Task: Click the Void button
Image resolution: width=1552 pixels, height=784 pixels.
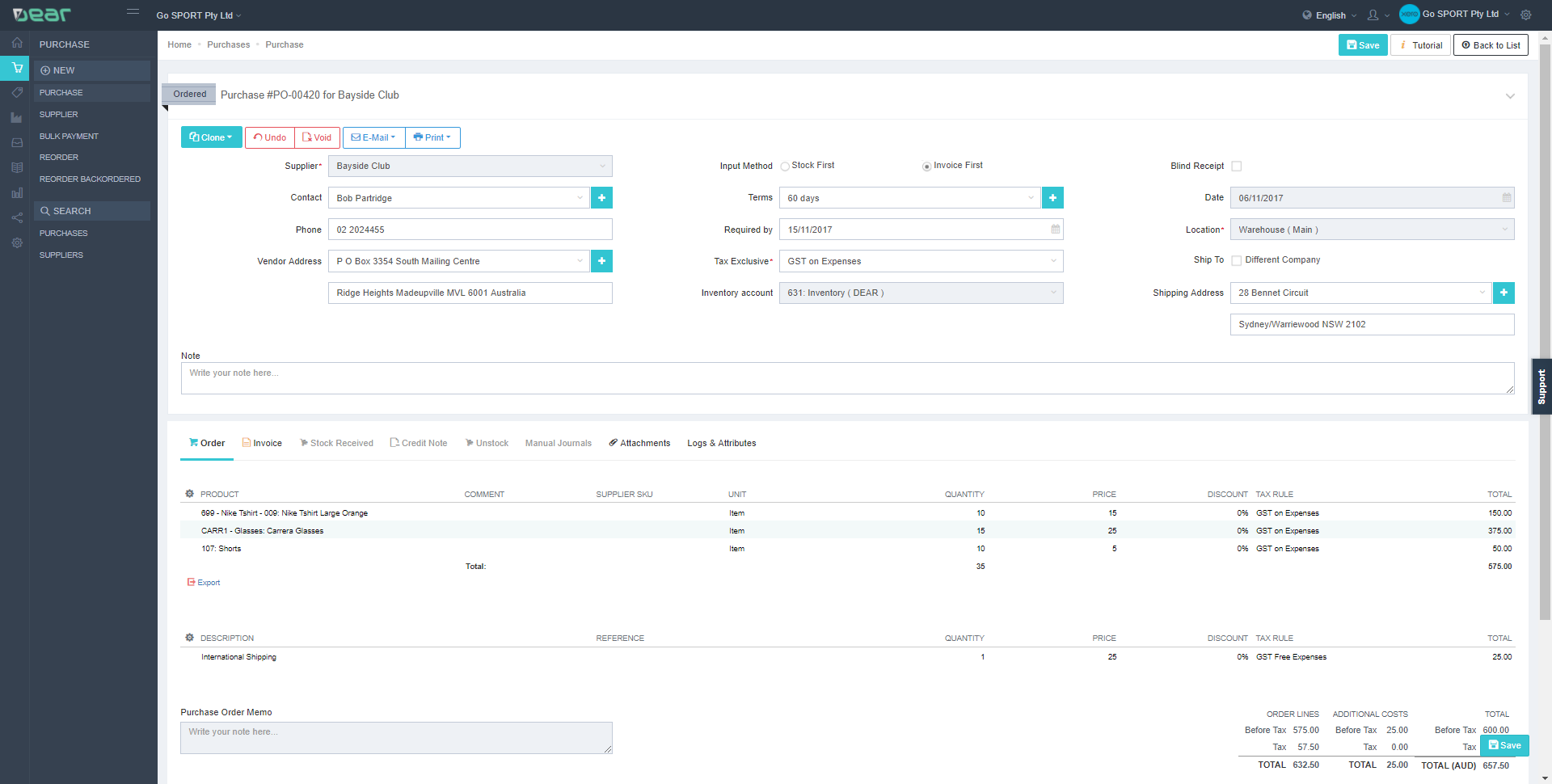Action: [317, 137]
